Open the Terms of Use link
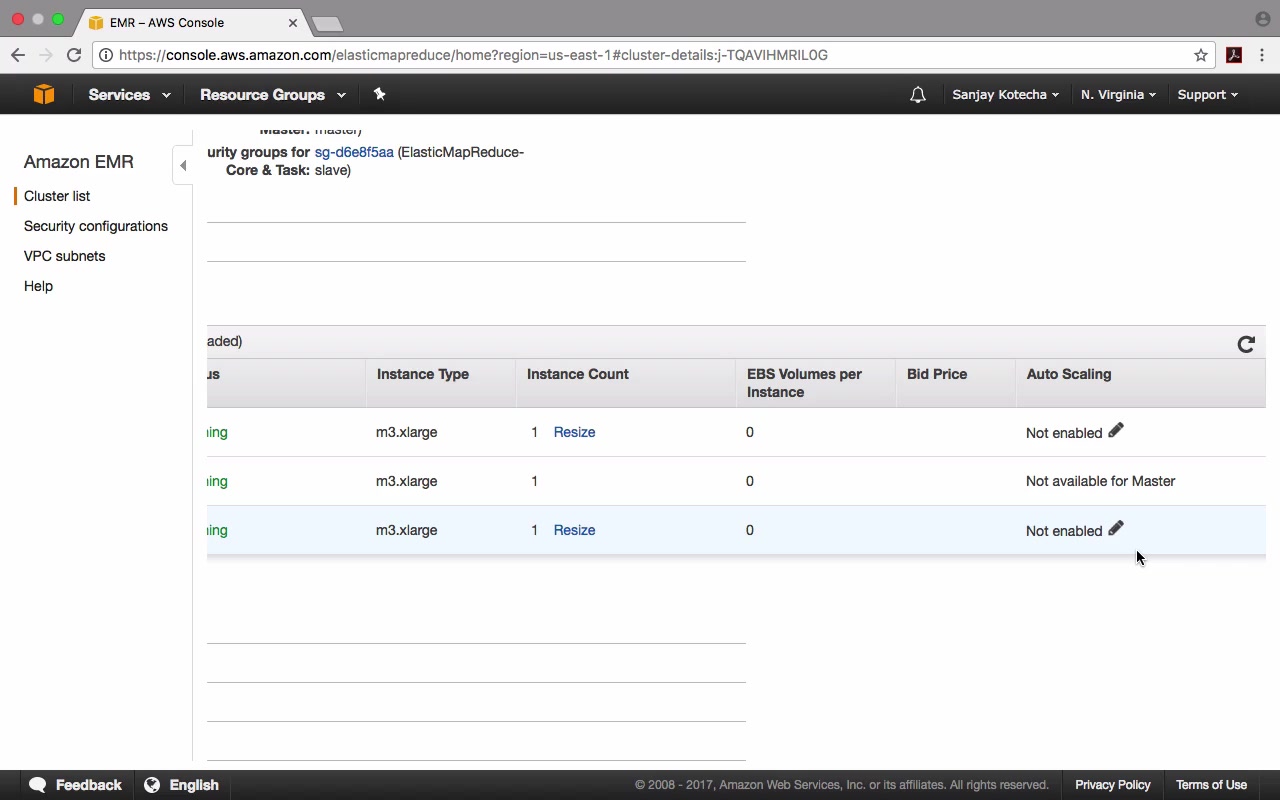This screenshot has width=1280, height=800. pos(1211,785)
